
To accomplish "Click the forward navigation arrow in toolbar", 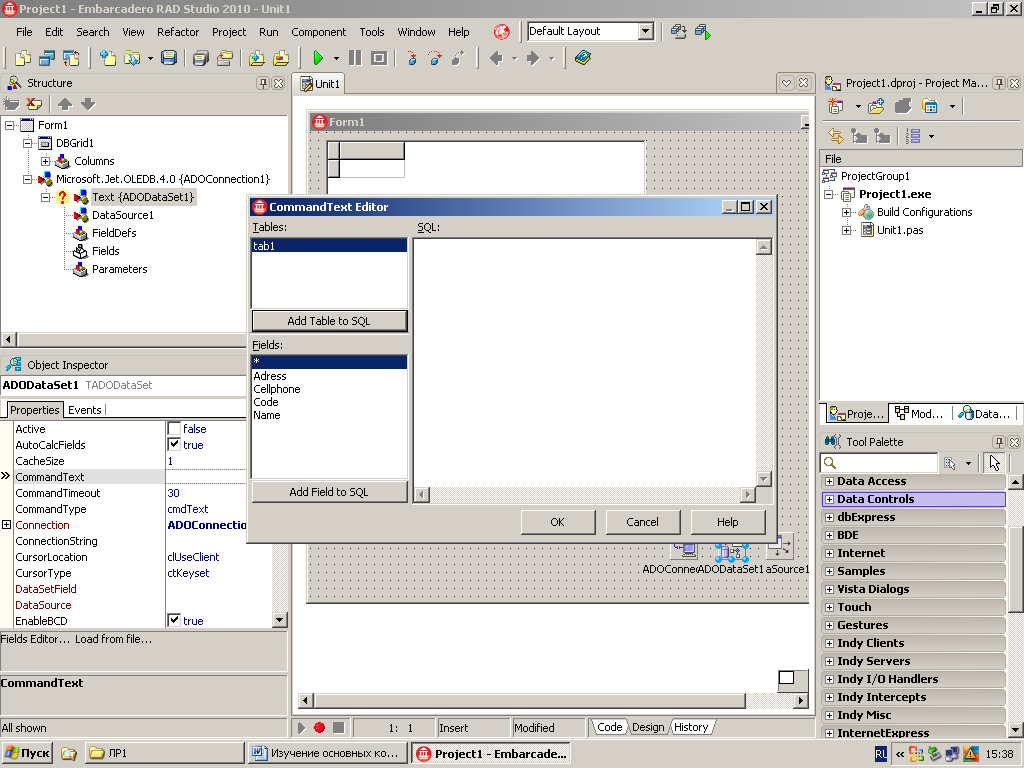I will pos(533,58).
